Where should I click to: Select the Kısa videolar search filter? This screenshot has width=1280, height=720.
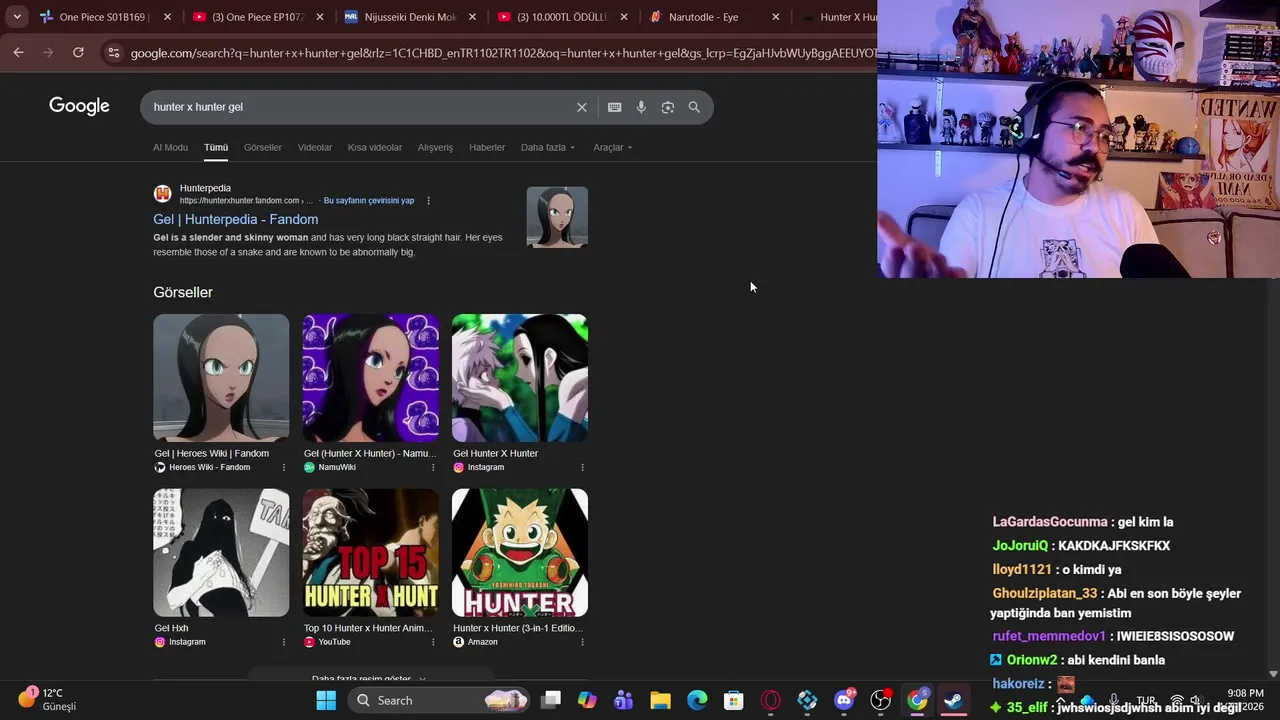click(x=375, y=147)
